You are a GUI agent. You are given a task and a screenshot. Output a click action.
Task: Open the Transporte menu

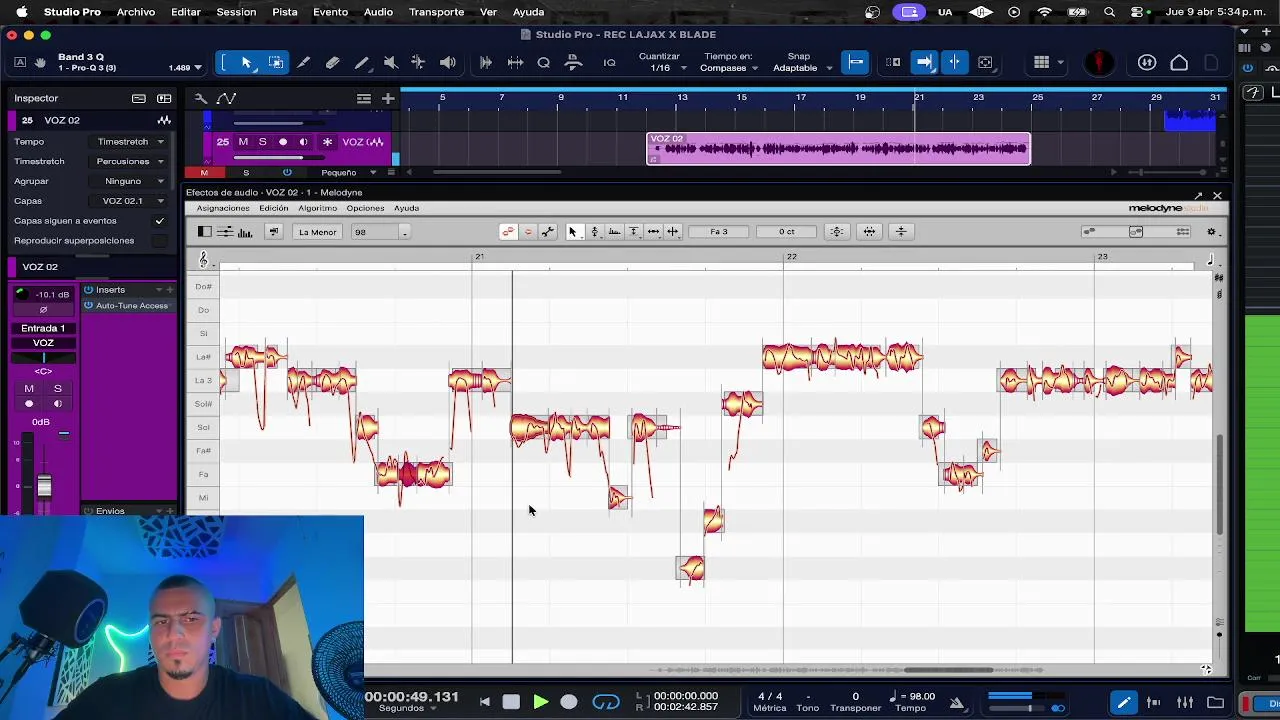(436, 12)
